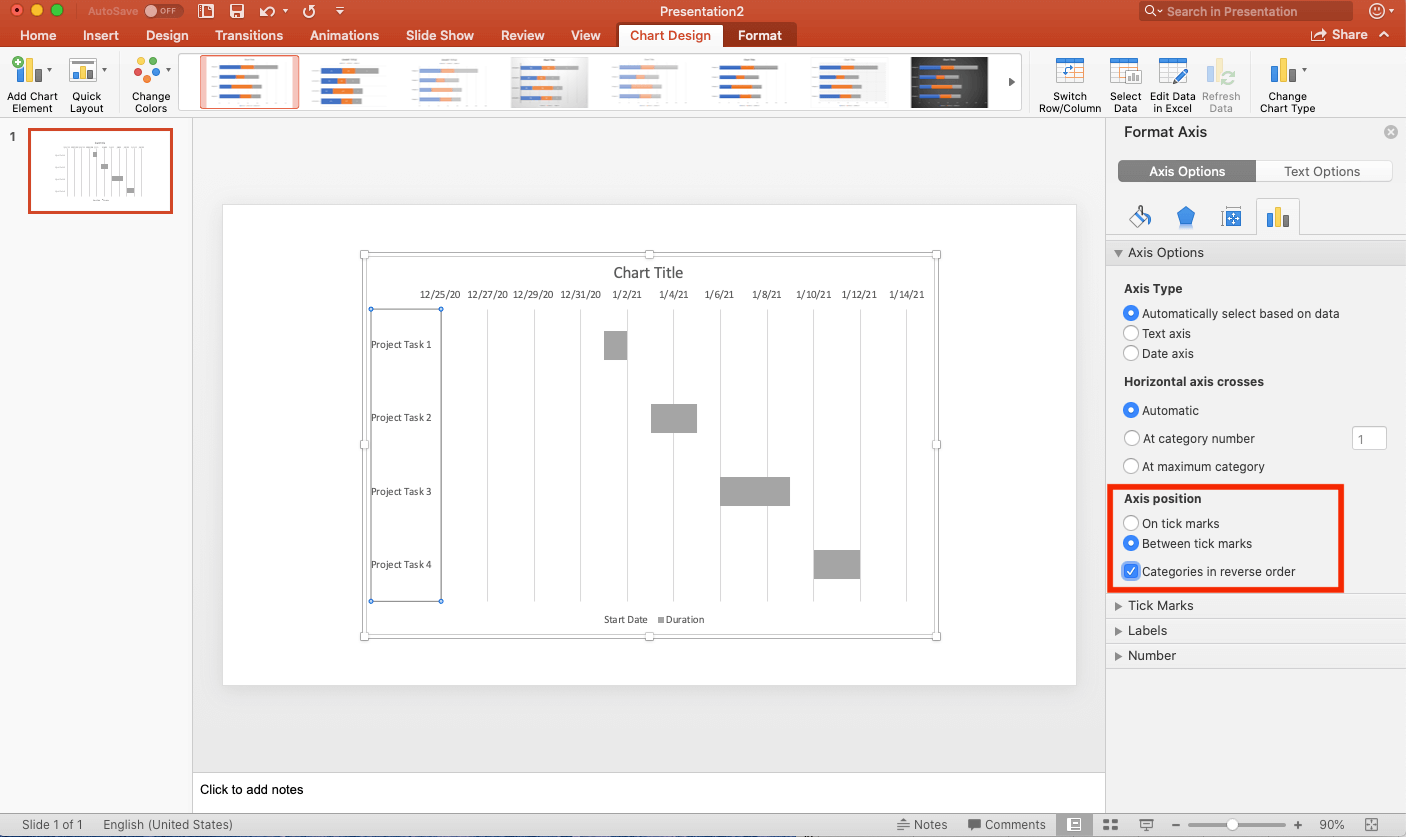The height and width of the screenshot is (837, 1406).
Task: Select the Effects pentagon icon
Action: coord(1186,216)
